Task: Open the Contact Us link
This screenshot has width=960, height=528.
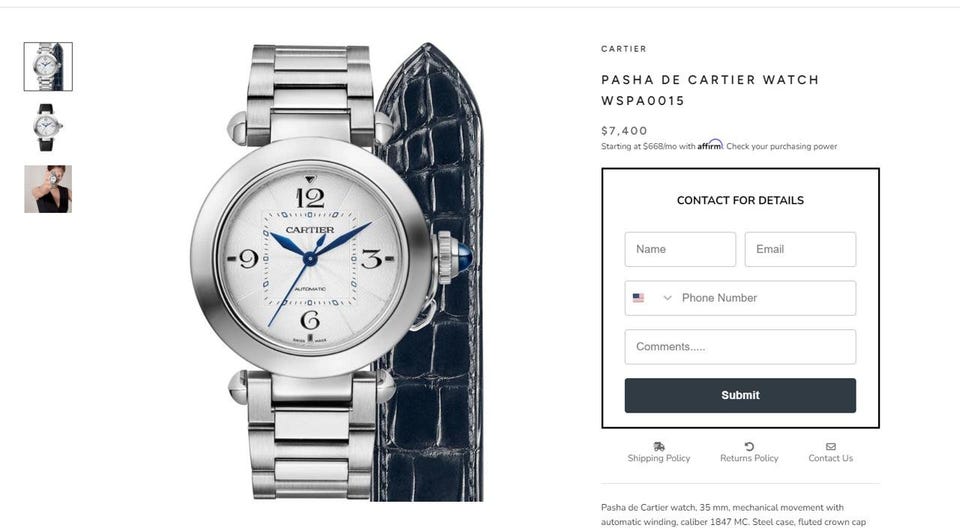Action: coord(830,458)
